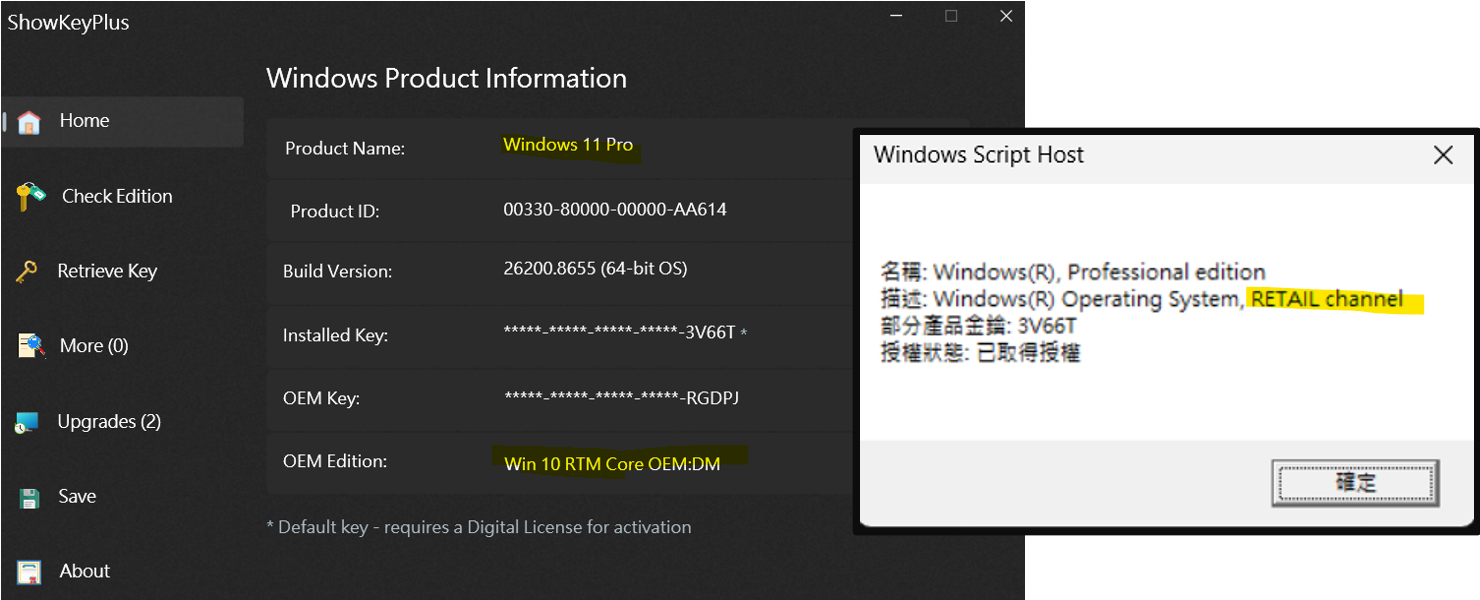Click the Product Name: label
This screenshot has height=600, width=1480.
[x=345, y=149]
